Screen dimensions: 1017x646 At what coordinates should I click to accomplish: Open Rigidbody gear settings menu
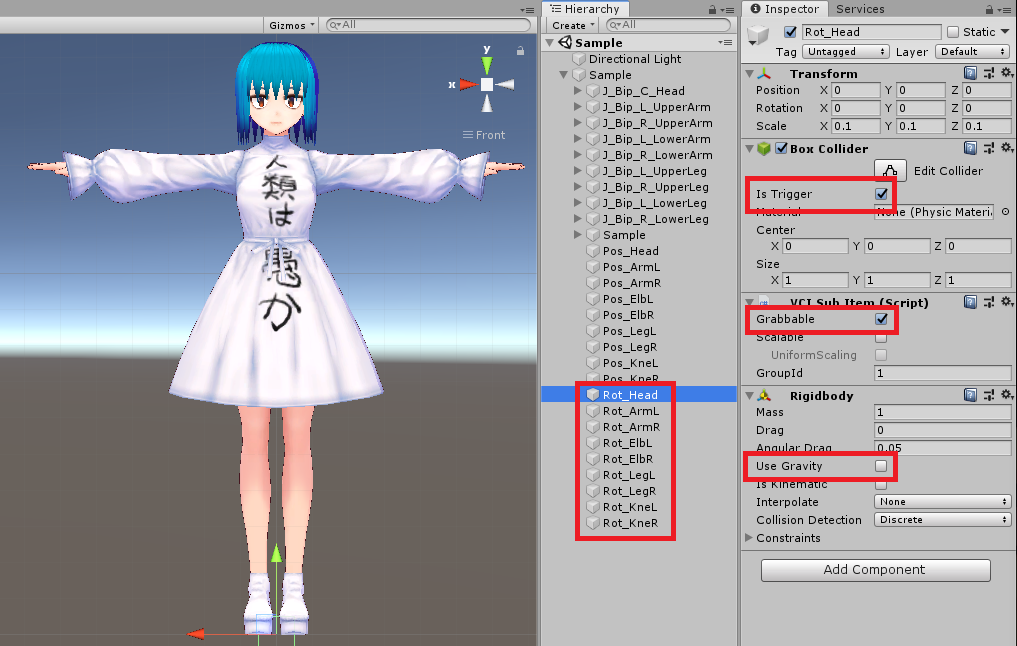[1007, 396]
